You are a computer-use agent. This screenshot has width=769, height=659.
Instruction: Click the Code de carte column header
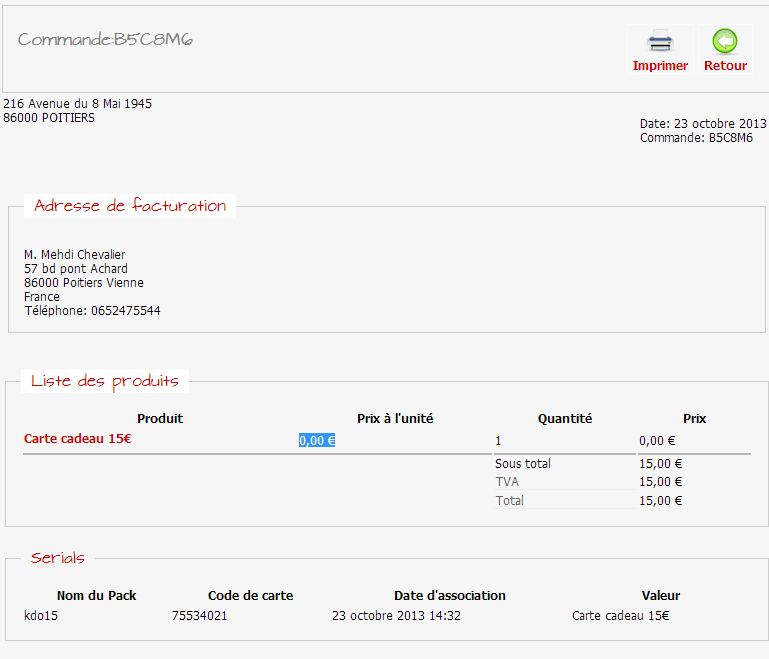(251, 596)
